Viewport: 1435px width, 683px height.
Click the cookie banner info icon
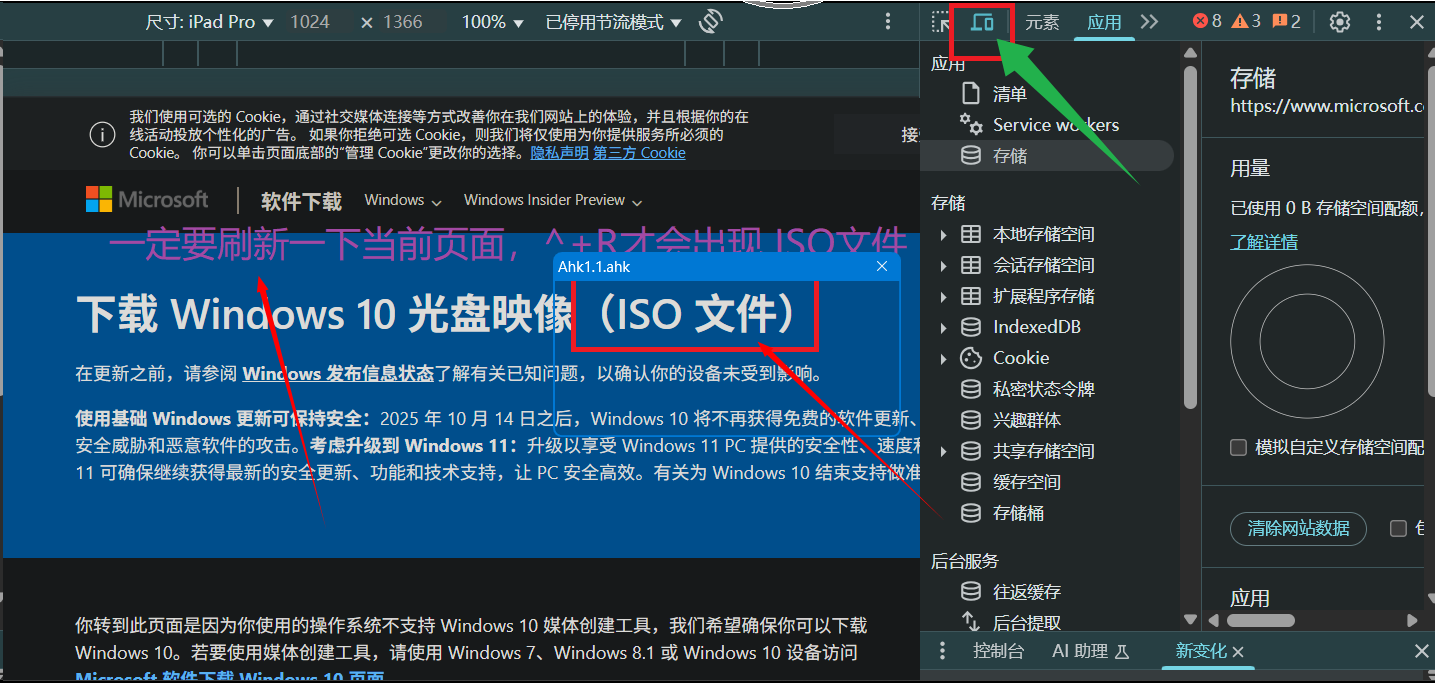click(102, 135)
